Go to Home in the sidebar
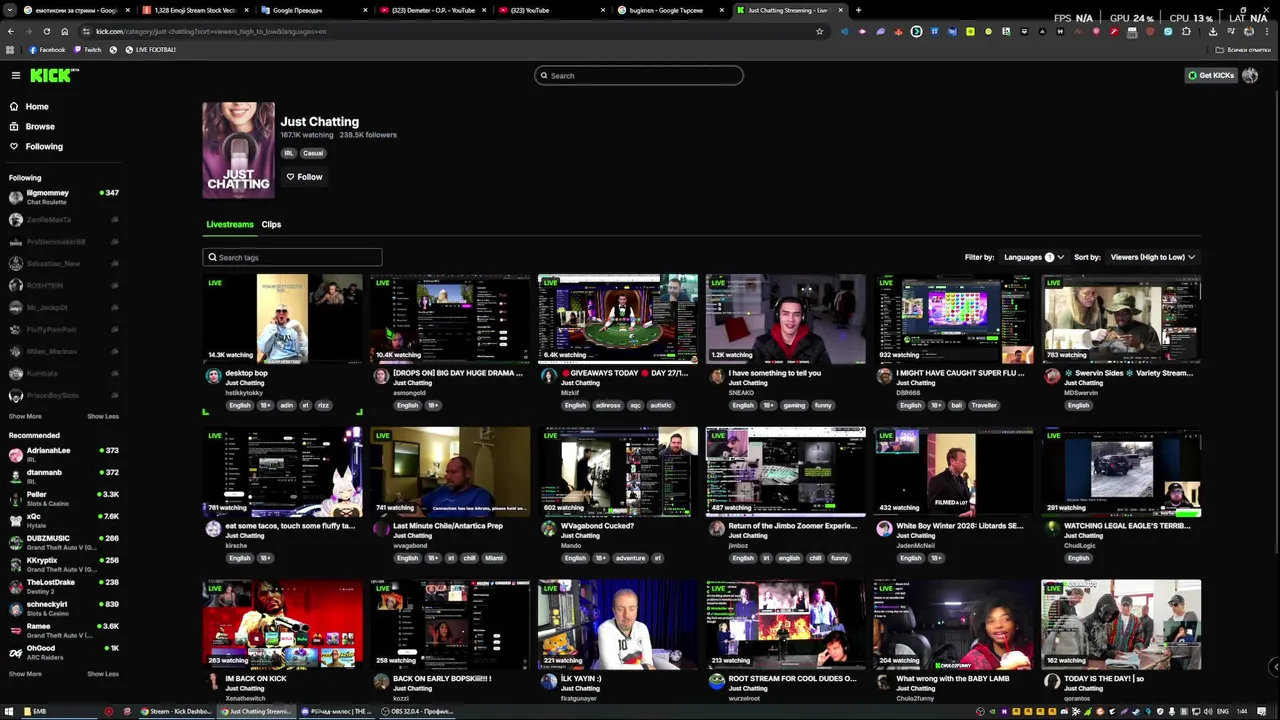The height and width of the screenshot is (720, 1280). [37, 106]
